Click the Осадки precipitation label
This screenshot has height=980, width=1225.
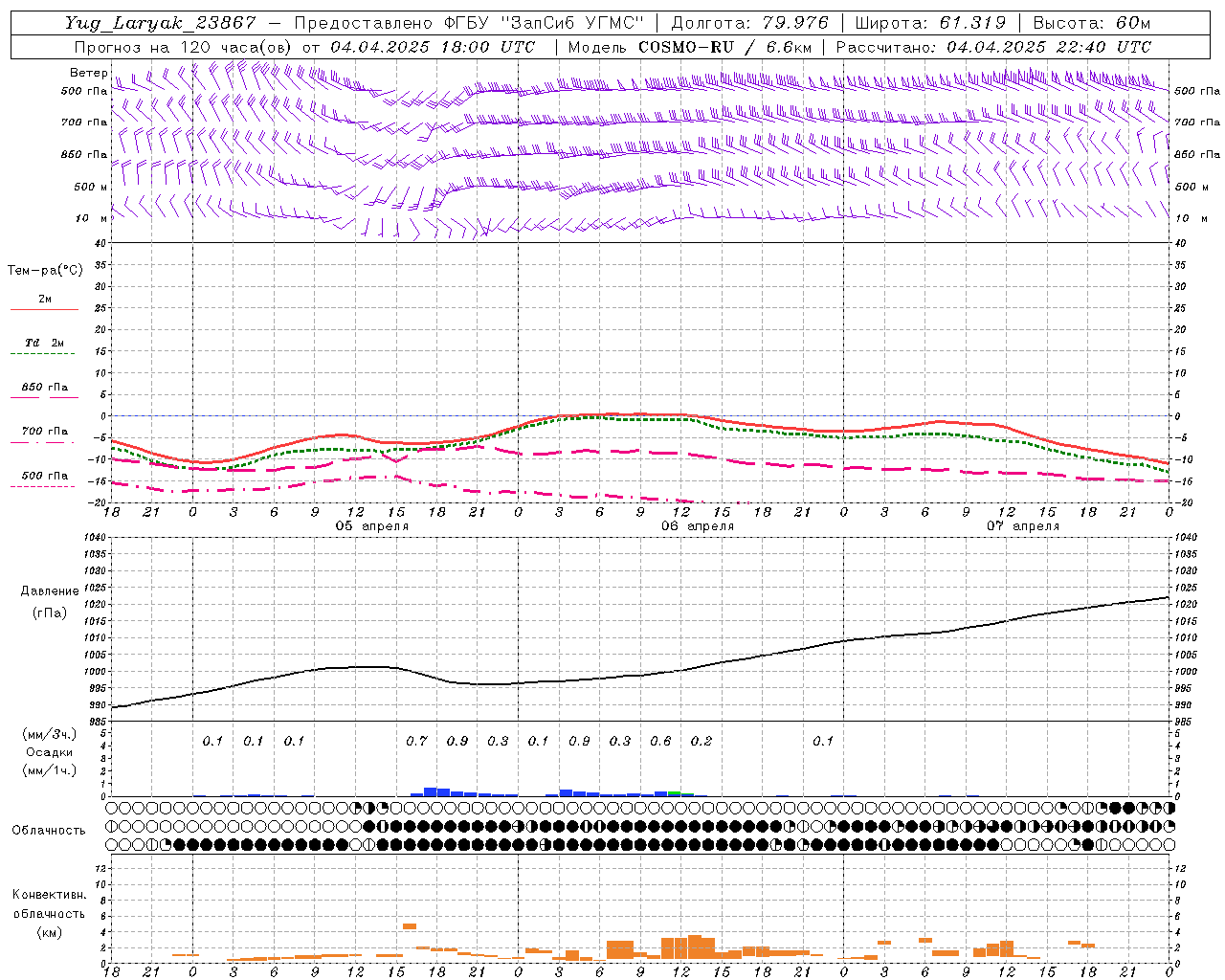coord(50,752)
